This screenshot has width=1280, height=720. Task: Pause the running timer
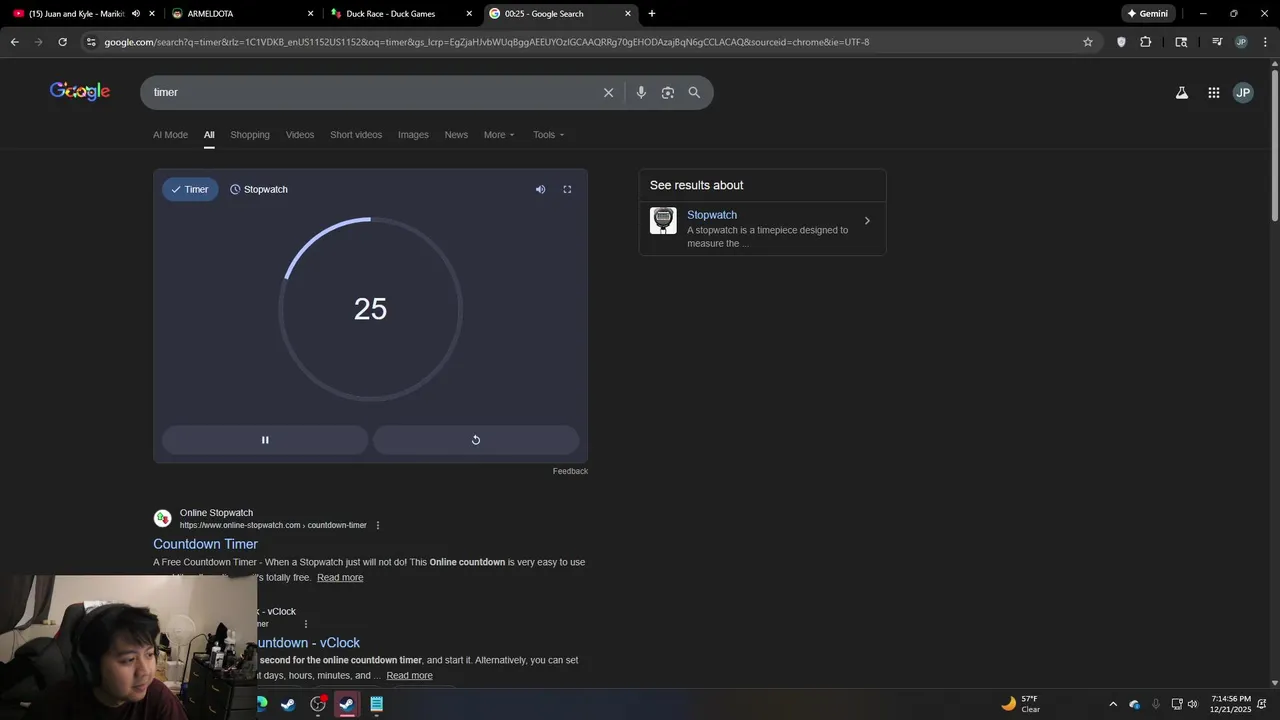265,440
